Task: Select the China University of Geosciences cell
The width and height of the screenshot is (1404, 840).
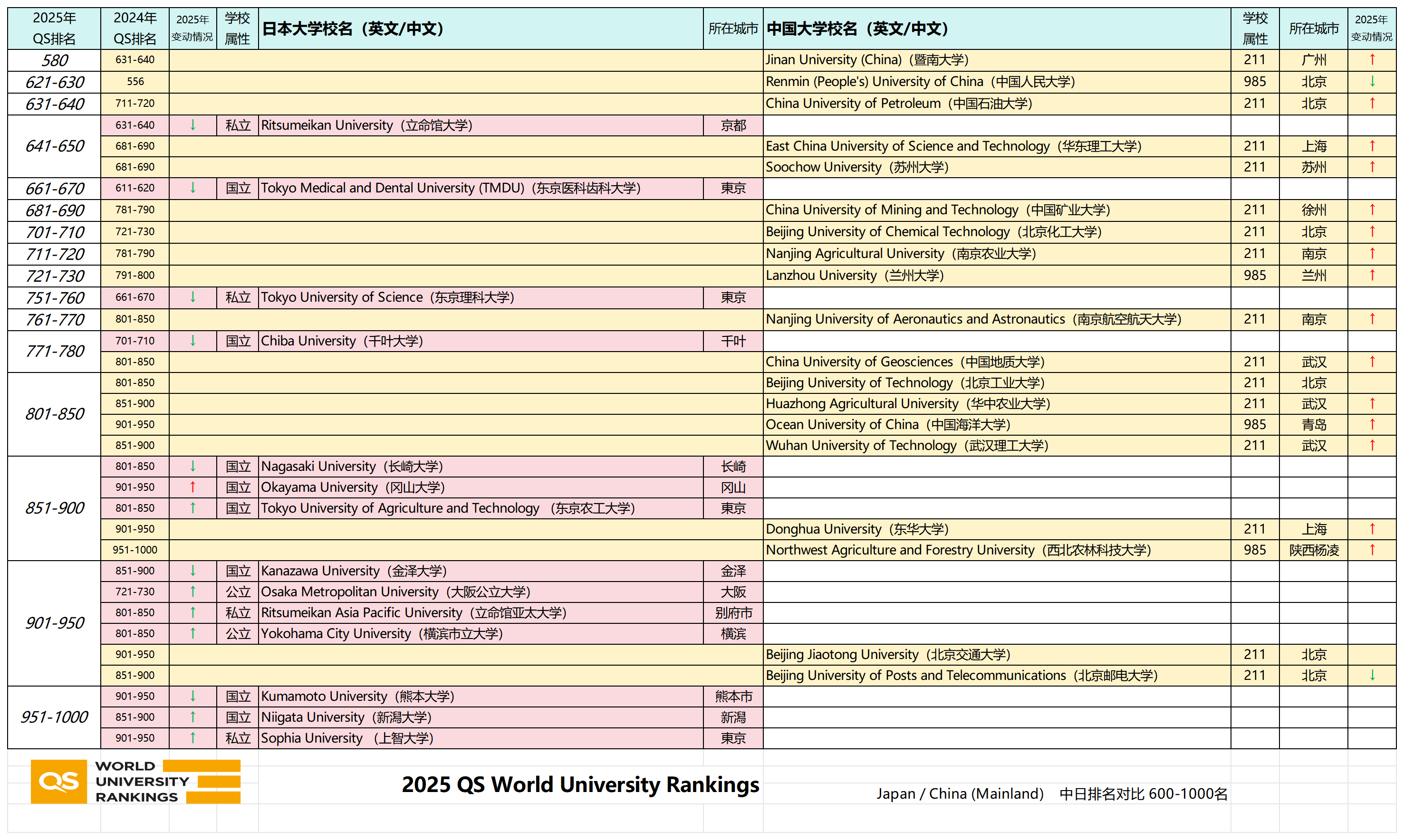Action: point(996,362)
